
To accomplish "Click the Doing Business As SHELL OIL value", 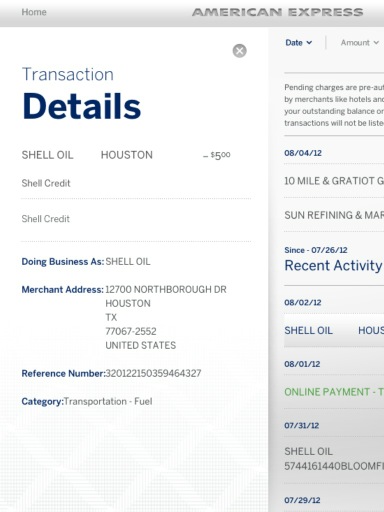I will (x=128, y=262).
